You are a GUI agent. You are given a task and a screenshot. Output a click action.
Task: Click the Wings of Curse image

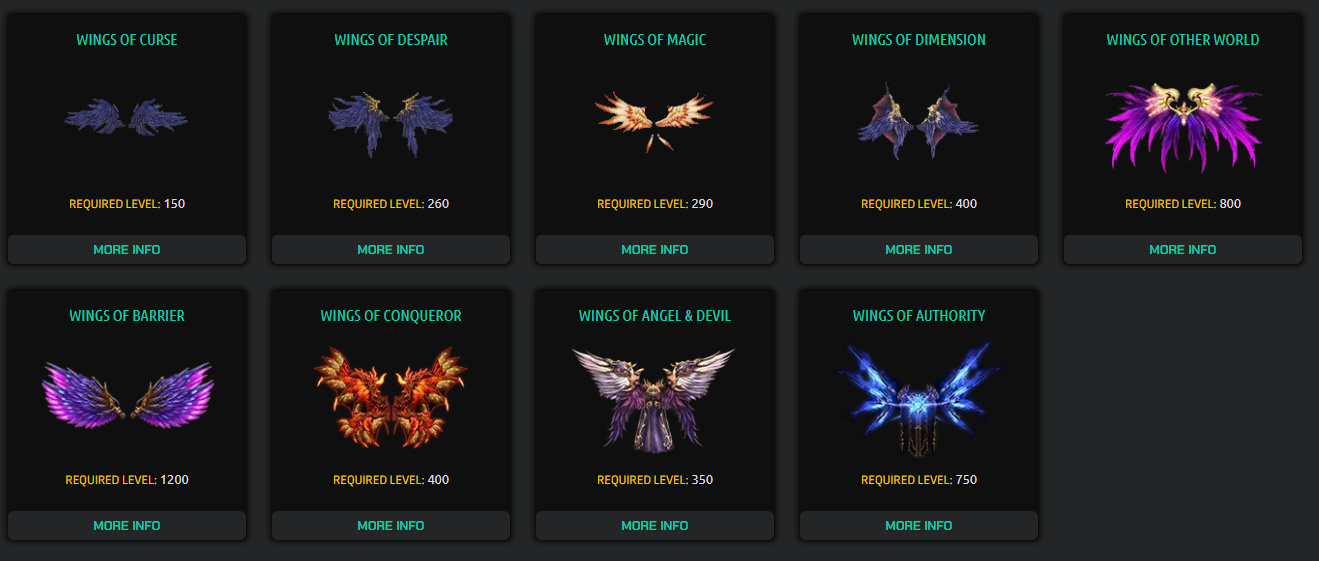127,118
